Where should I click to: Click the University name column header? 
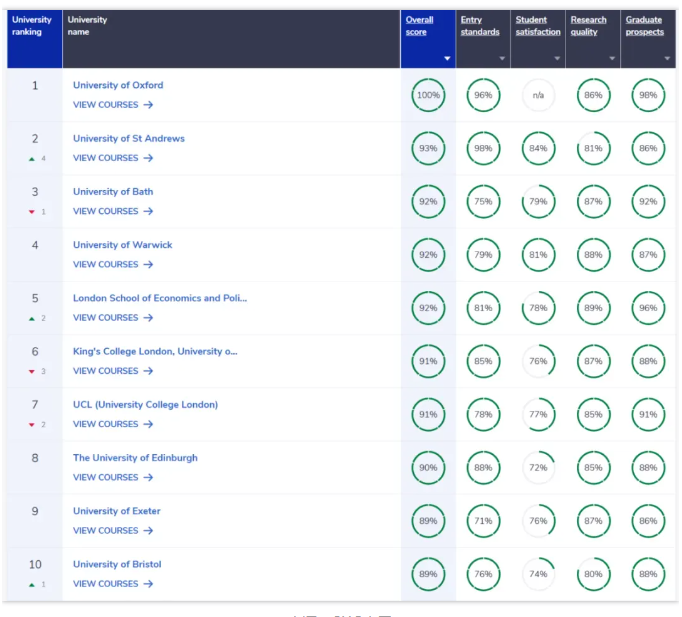(90, 26)
